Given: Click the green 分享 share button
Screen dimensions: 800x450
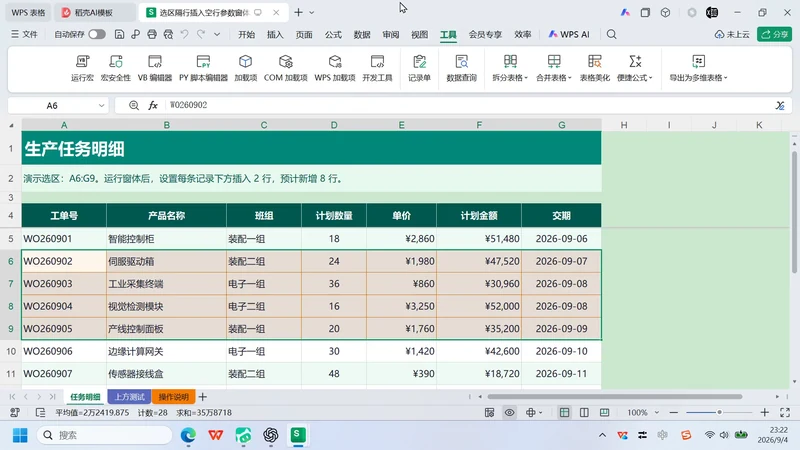Looking at the screenshot, I should click(x=774, y=34).
